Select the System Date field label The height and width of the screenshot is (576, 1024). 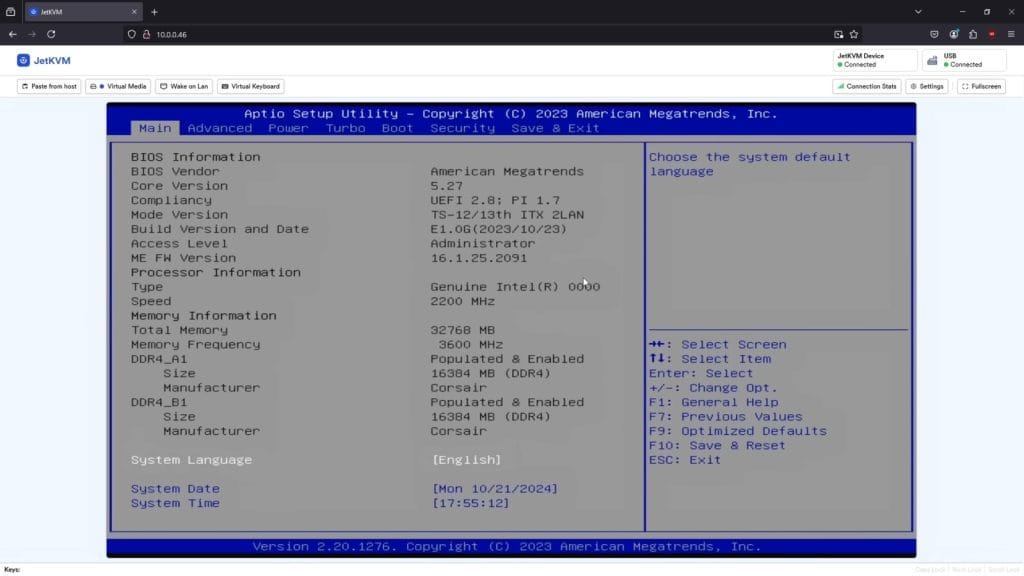(175, 488)
